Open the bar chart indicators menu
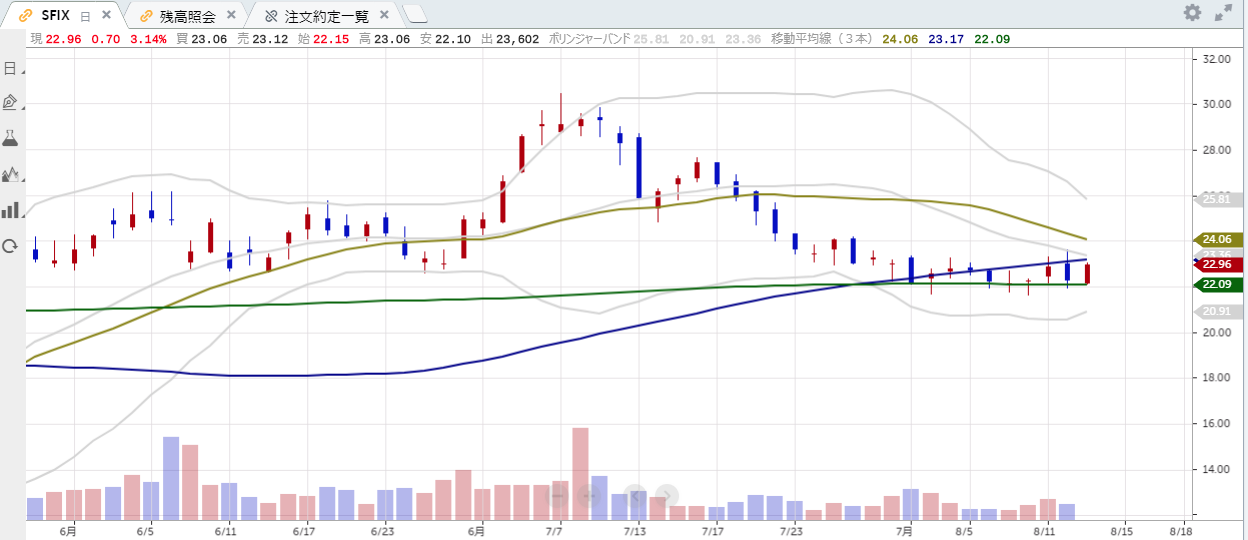 [10, 210]
